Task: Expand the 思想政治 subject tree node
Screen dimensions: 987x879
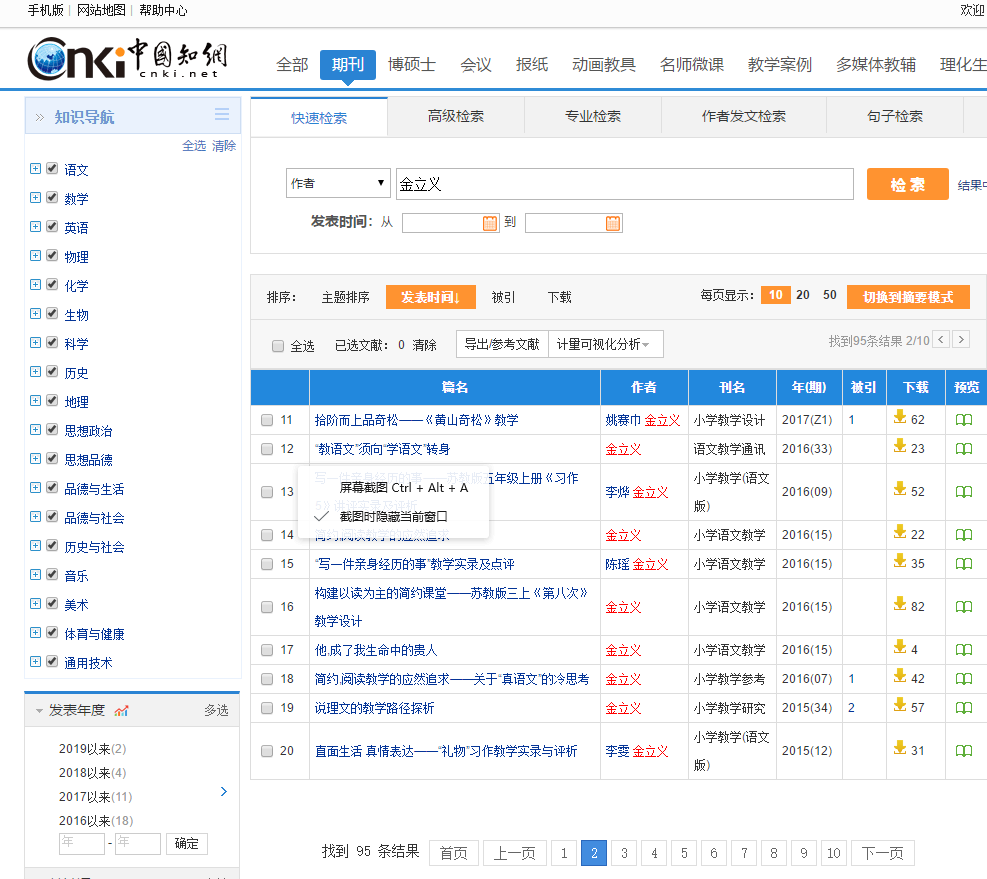Action: click(x=36, y=429)
